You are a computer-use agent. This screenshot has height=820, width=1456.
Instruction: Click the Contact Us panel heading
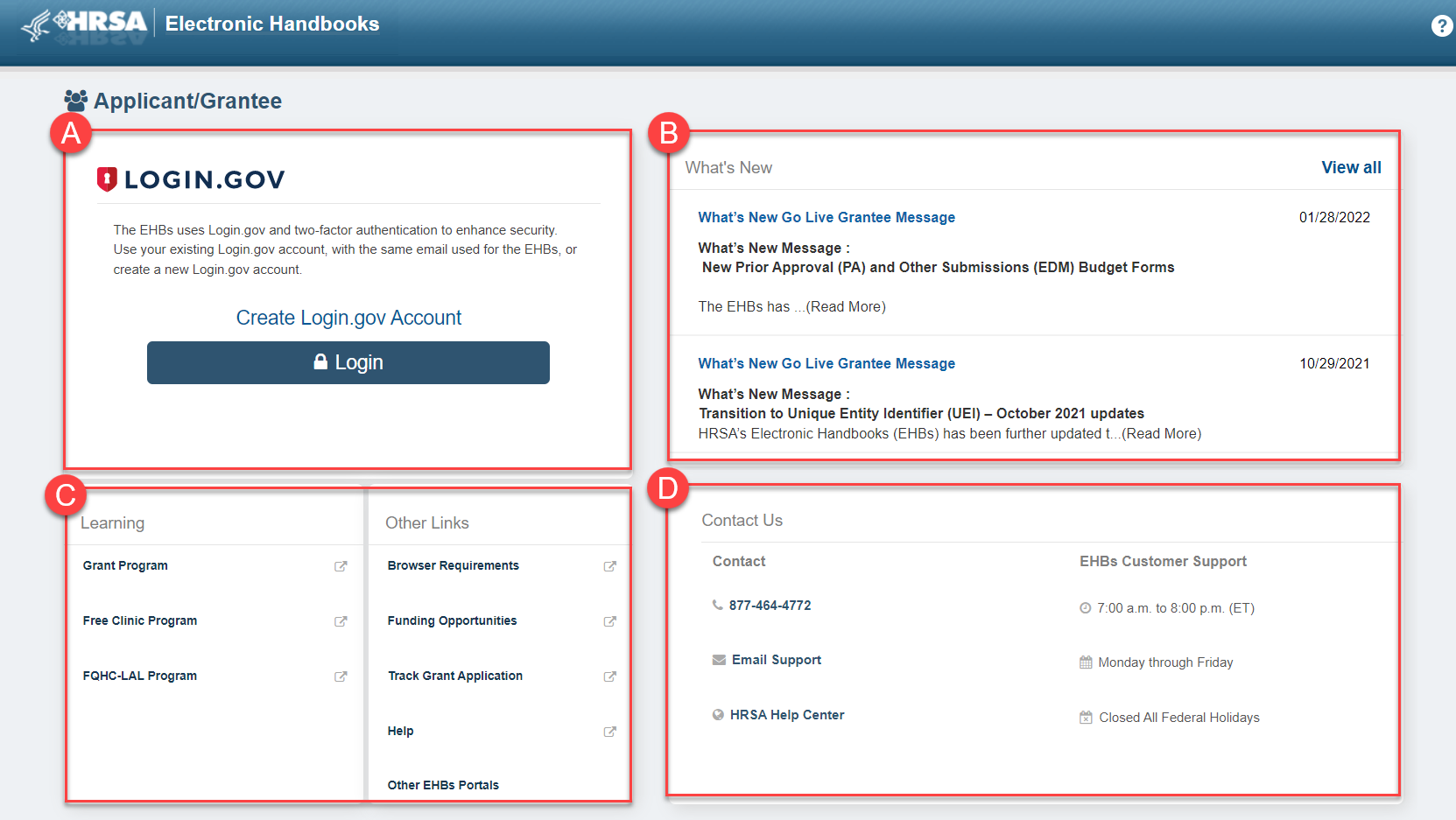coord(742,520)
